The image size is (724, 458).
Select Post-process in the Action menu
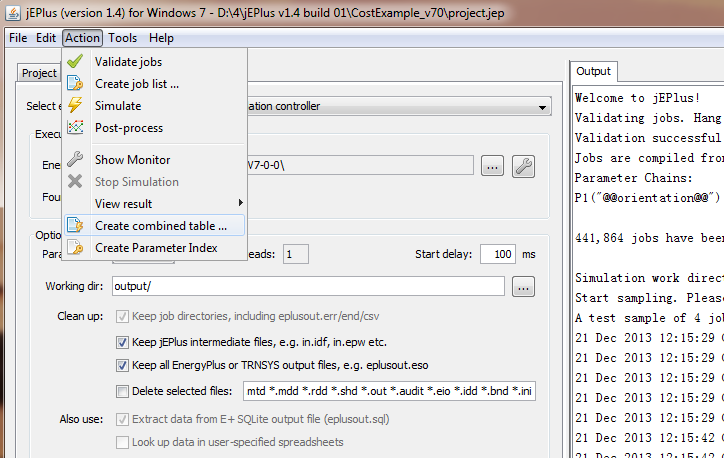point(154,128)
